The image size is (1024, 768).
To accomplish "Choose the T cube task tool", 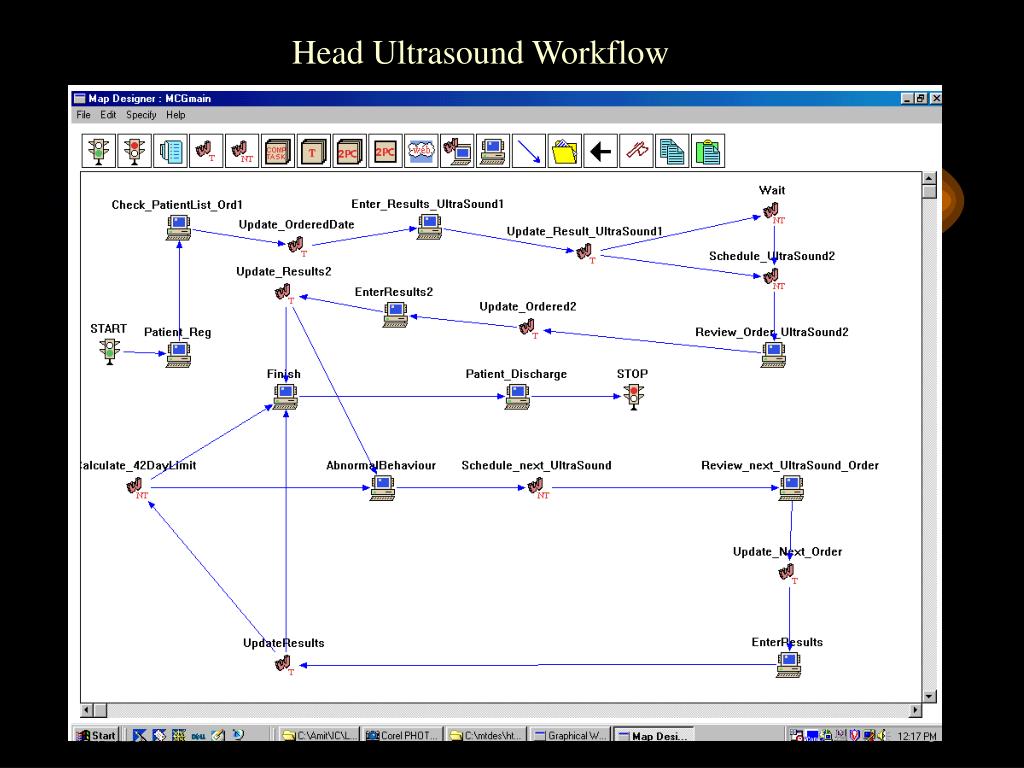I will 313,151.
